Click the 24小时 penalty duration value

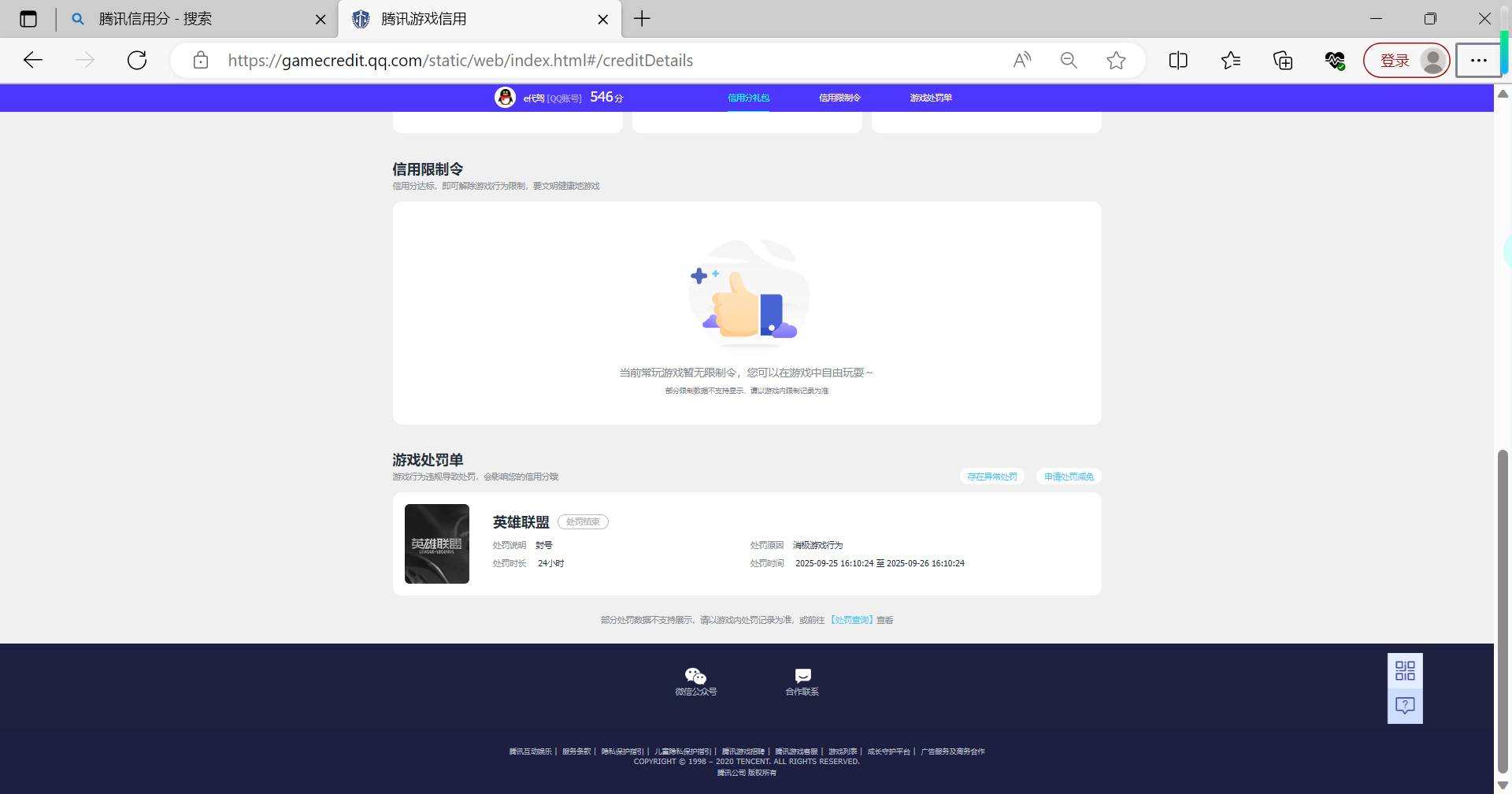coord(550,563)
